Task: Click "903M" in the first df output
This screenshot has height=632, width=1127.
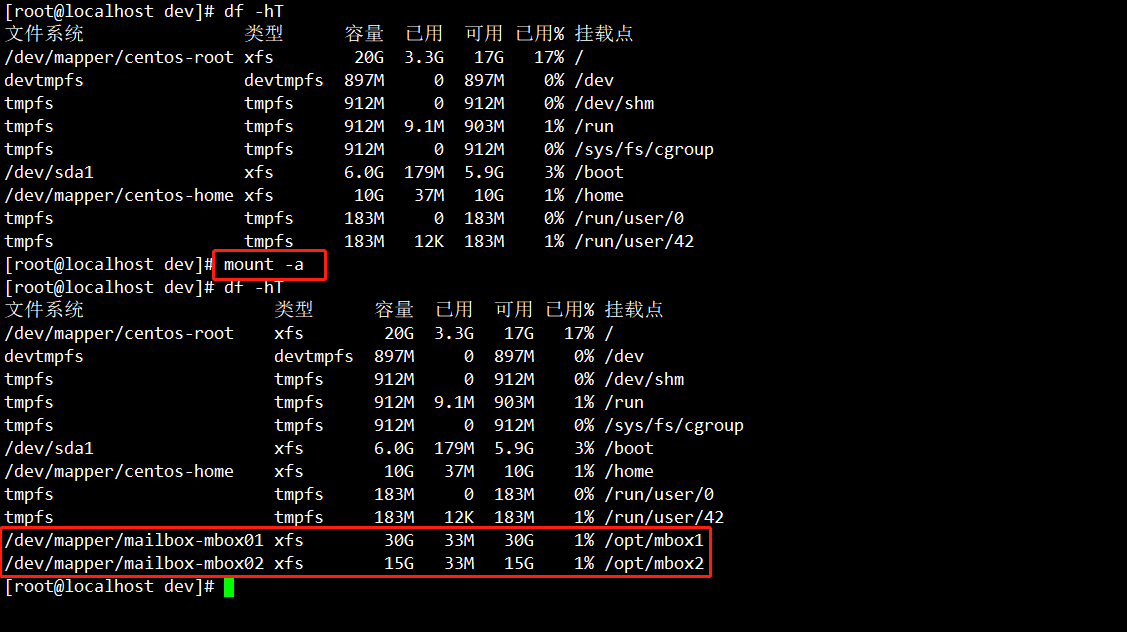Action: 483,127
